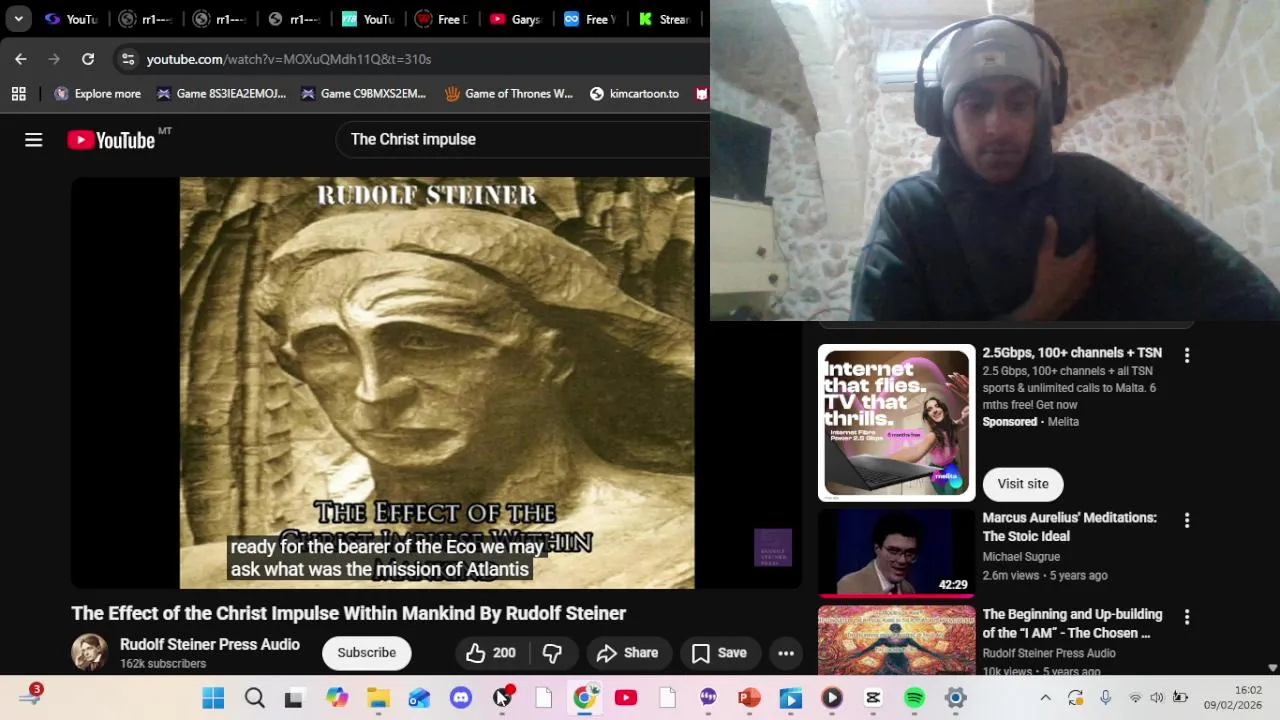Switch to the 'Free D' tab

(440, 19)
